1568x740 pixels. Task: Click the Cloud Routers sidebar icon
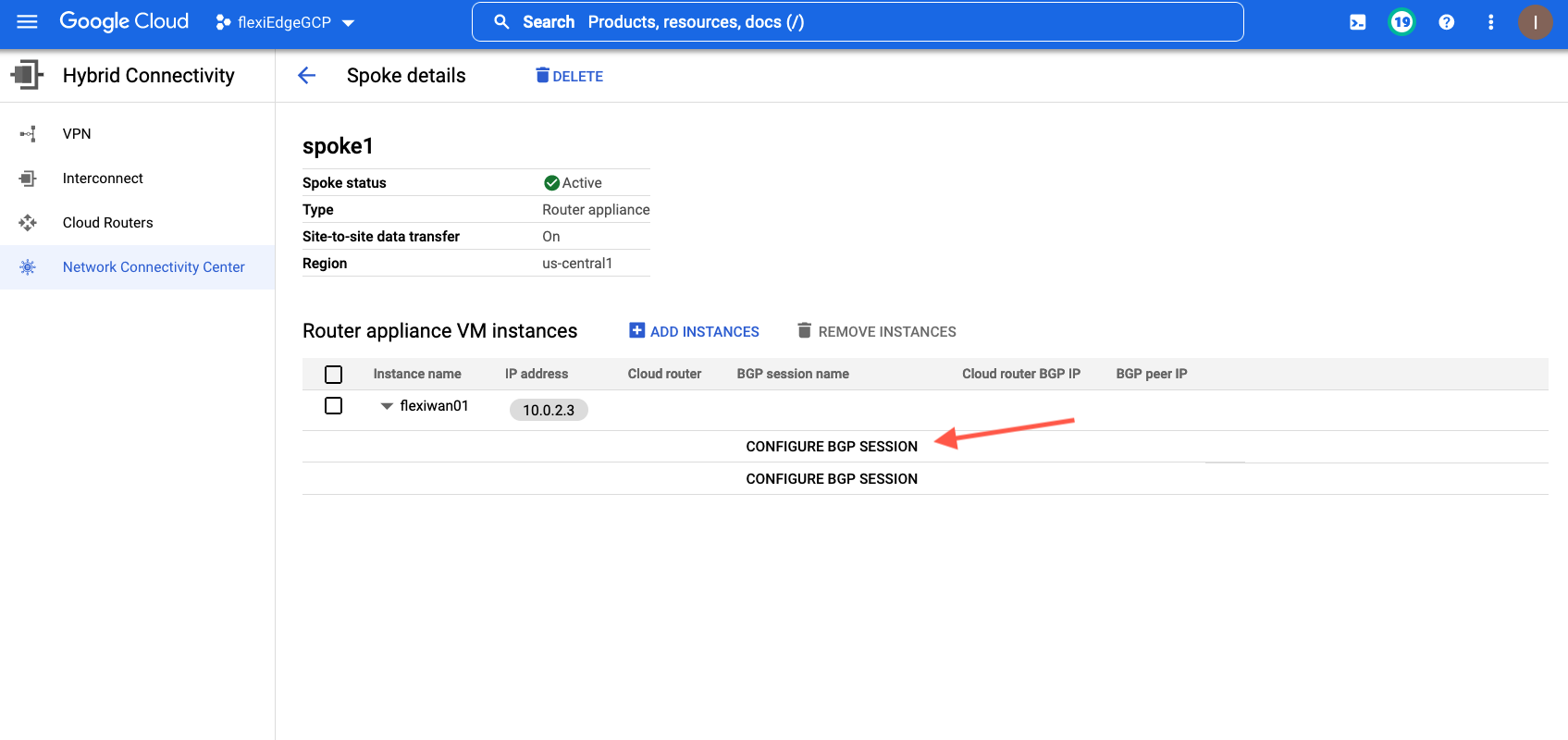tap(28, 223)
